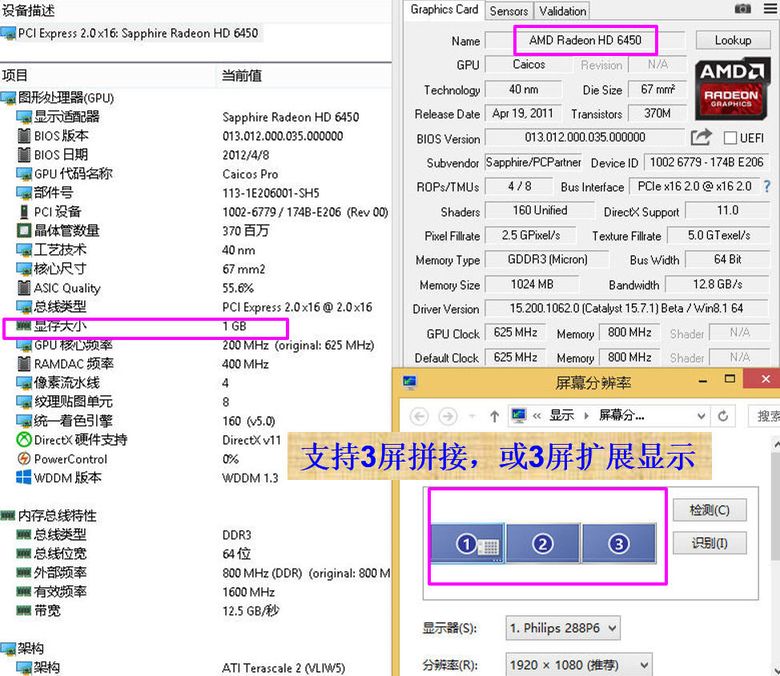Click the 内存总线特性 section header
This screenshot has width=780, height=676.
[49, 516]
